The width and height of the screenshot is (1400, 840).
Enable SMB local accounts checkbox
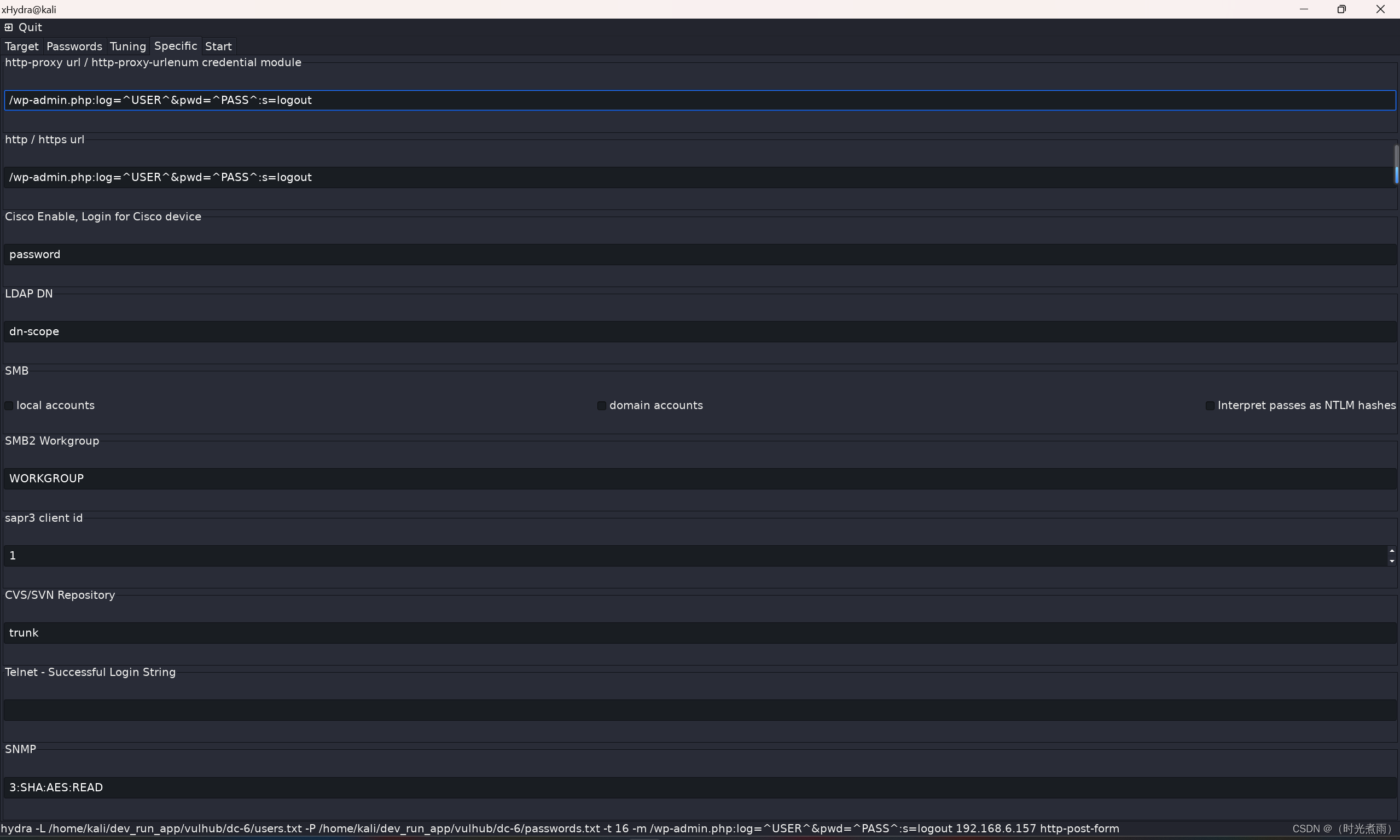[x=9, y=405]
